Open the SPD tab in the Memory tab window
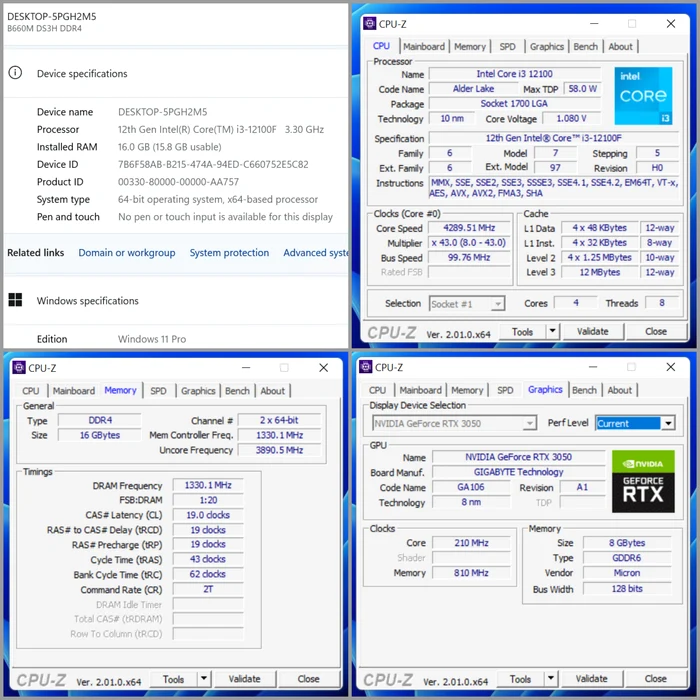 click(x=158, y=391)
